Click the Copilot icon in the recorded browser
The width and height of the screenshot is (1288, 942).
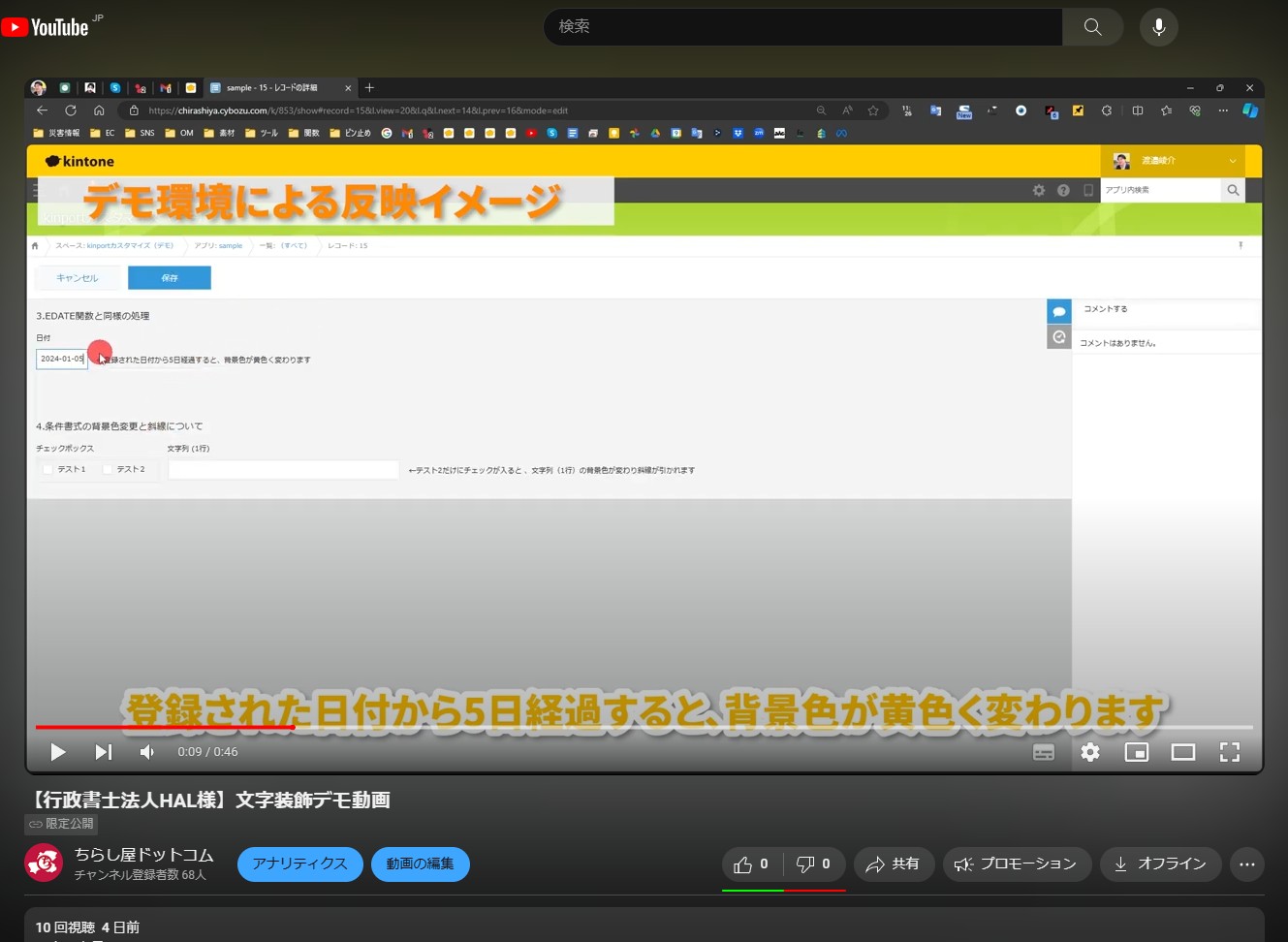point(1250,110)
